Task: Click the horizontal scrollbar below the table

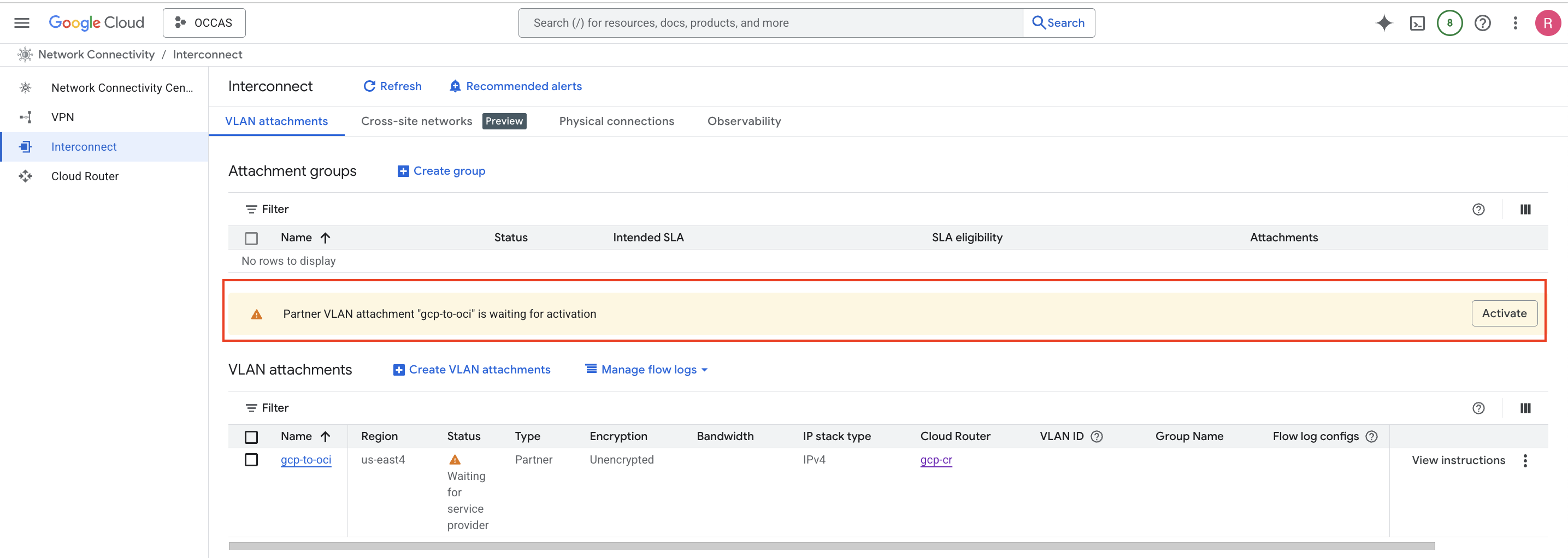Action: tap(831, 546)
